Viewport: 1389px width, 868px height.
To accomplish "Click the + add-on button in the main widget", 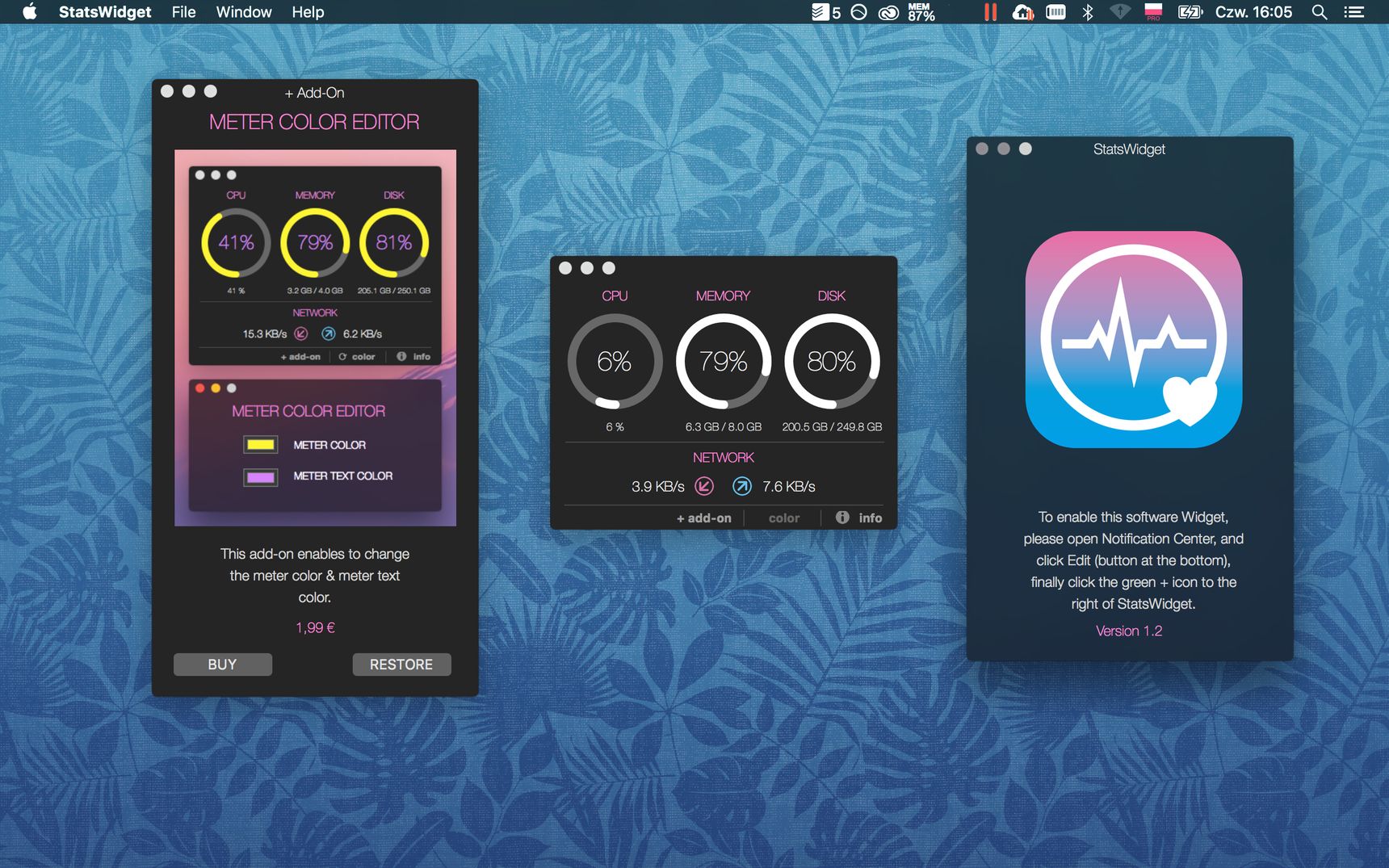I will [x=704, y=518].
